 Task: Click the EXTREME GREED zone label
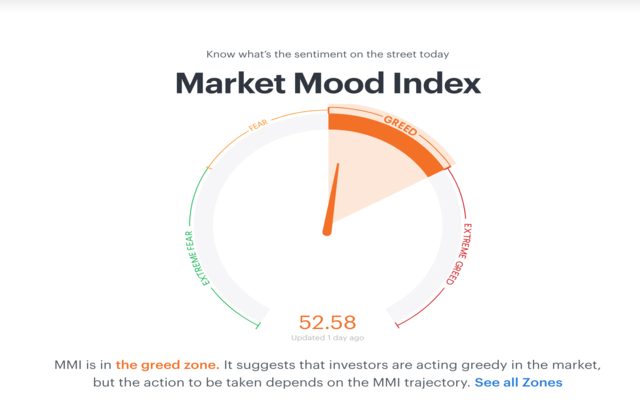click(457, 254)
